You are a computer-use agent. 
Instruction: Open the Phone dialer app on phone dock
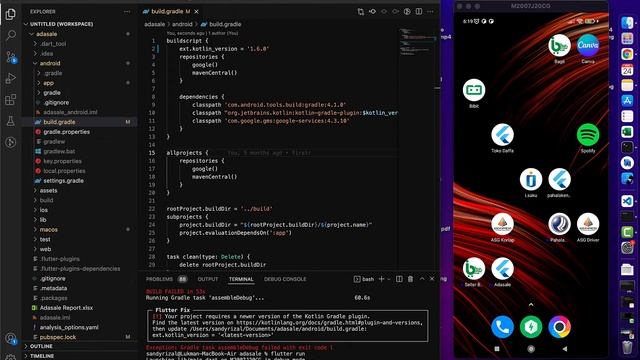pos(502,327)
